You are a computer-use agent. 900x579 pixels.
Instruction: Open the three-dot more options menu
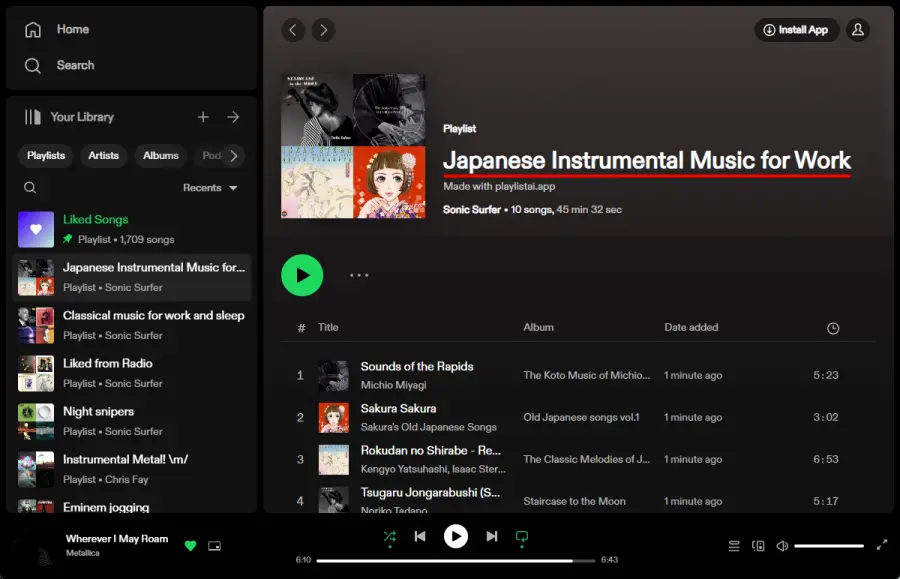click(359, 275)
